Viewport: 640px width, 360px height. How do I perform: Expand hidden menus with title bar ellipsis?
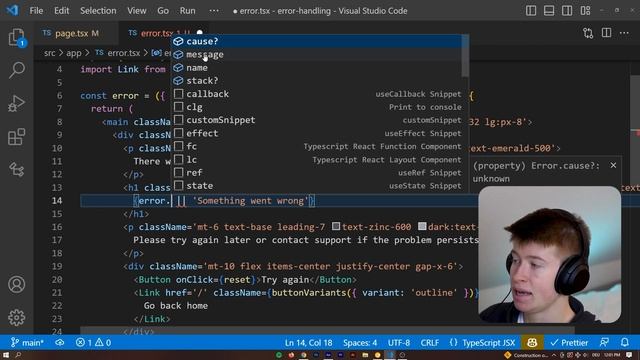tap(214, 11)
